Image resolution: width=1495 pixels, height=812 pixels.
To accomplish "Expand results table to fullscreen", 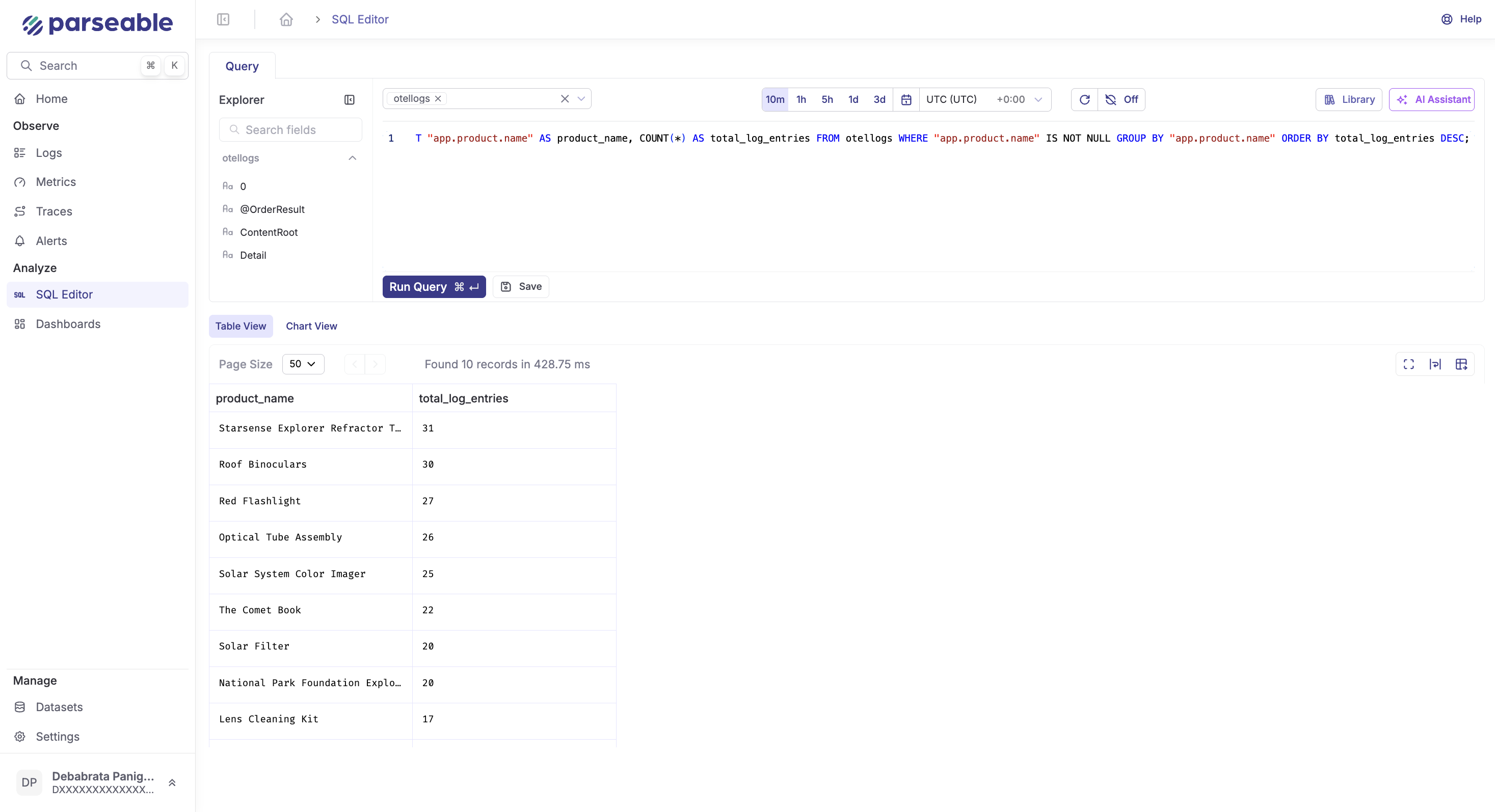I will pyautogui.click(x=1408, y=364).
